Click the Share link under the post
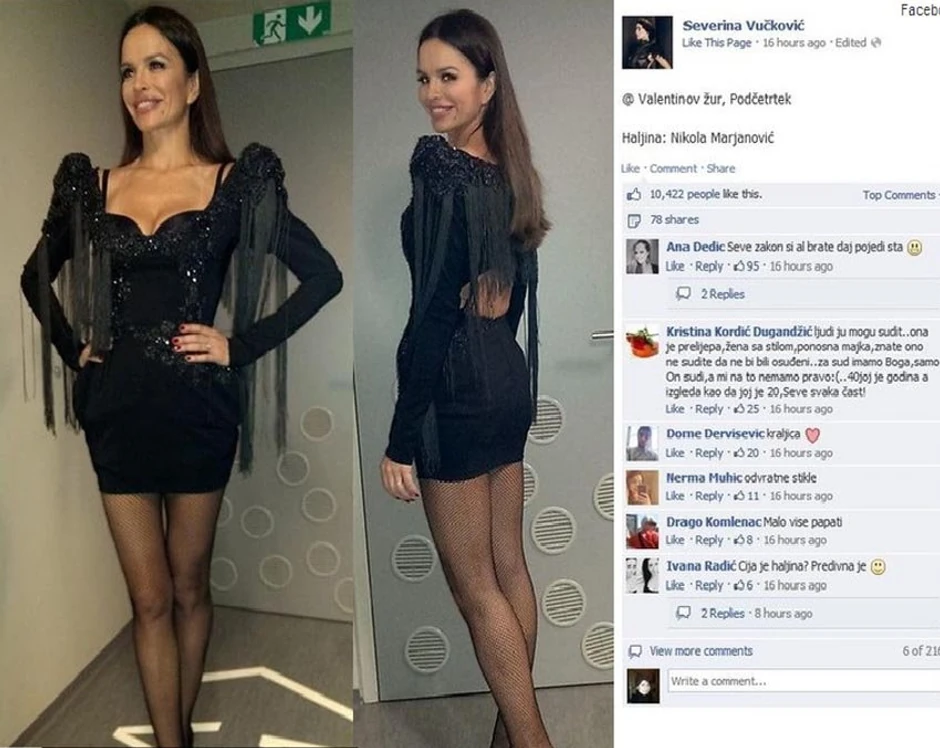 pos(721,168)
